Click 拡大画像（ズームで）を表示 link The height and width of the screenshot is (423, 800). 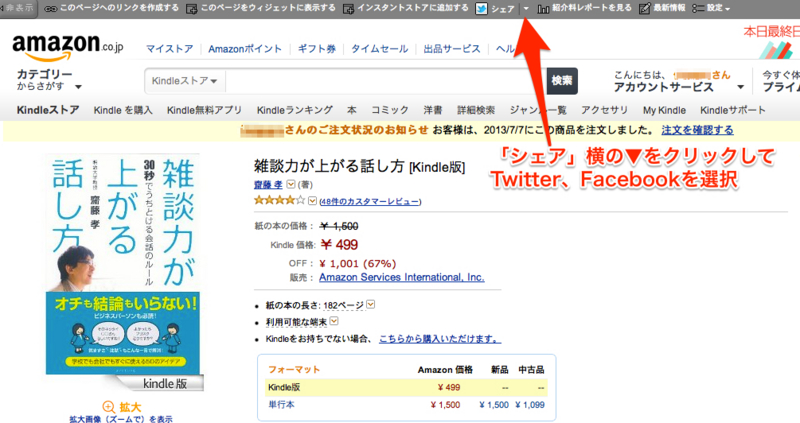coord(121,419)
